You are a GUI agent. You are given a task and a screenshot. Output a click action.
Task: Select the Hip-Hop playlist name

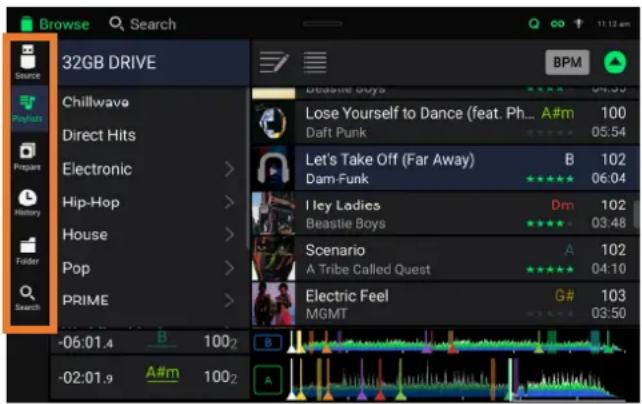pyautogui.click(x=91, y=202)
